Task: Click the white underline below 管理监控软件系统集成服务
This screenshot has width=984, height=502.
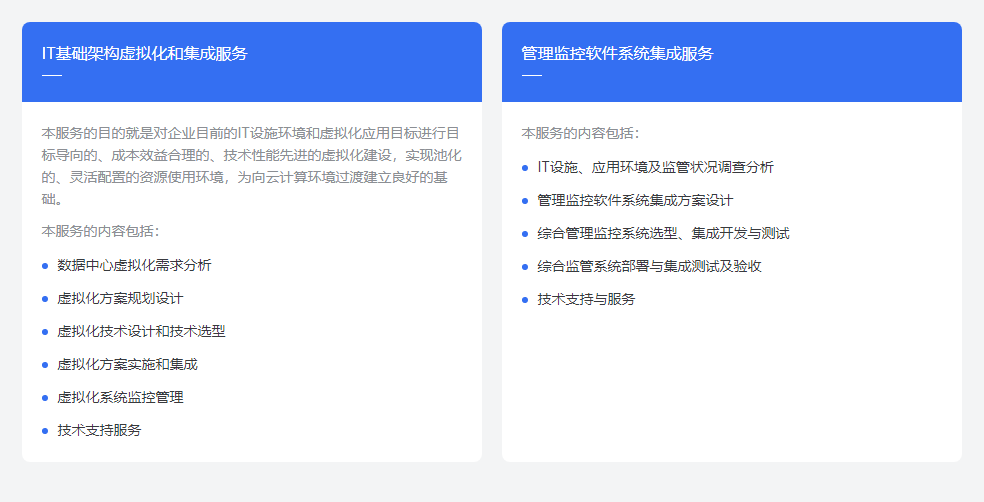Action: pyautogui.click(x=532, y=75)
